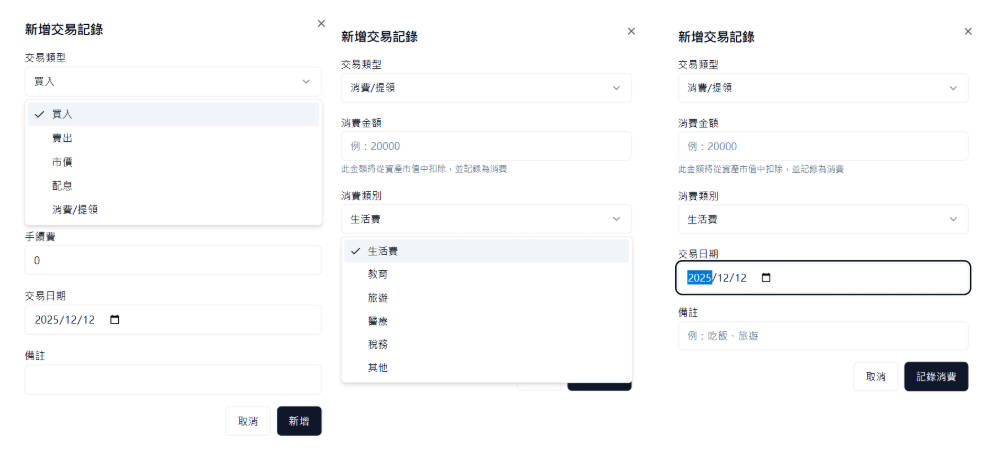Close the right 新增交易記錄 dialog
This screenshot has height=453, width=991.
tap(968, 31)
